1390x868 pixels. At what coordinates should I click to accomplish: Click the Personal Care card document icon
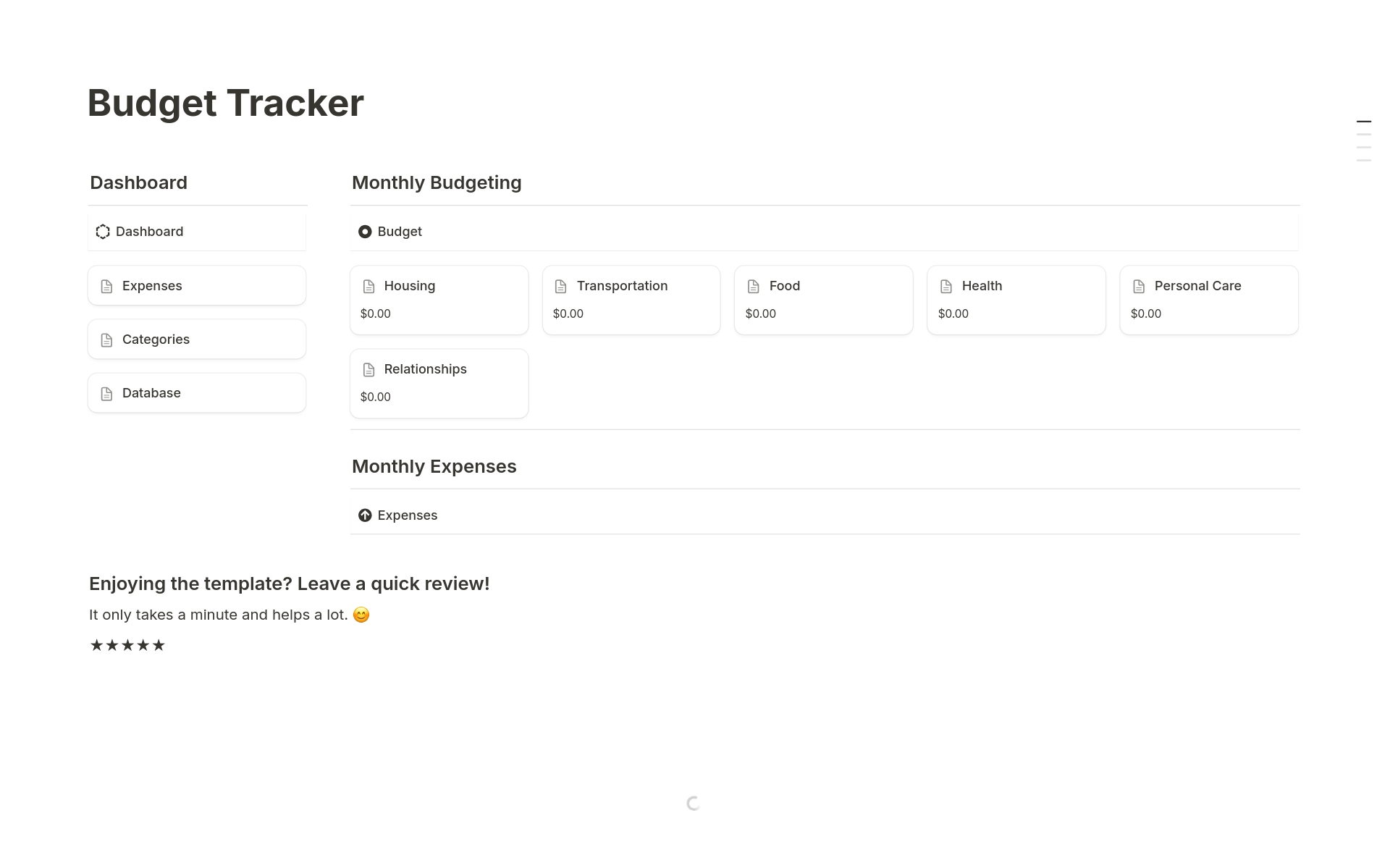click(x=1137, y=286)
